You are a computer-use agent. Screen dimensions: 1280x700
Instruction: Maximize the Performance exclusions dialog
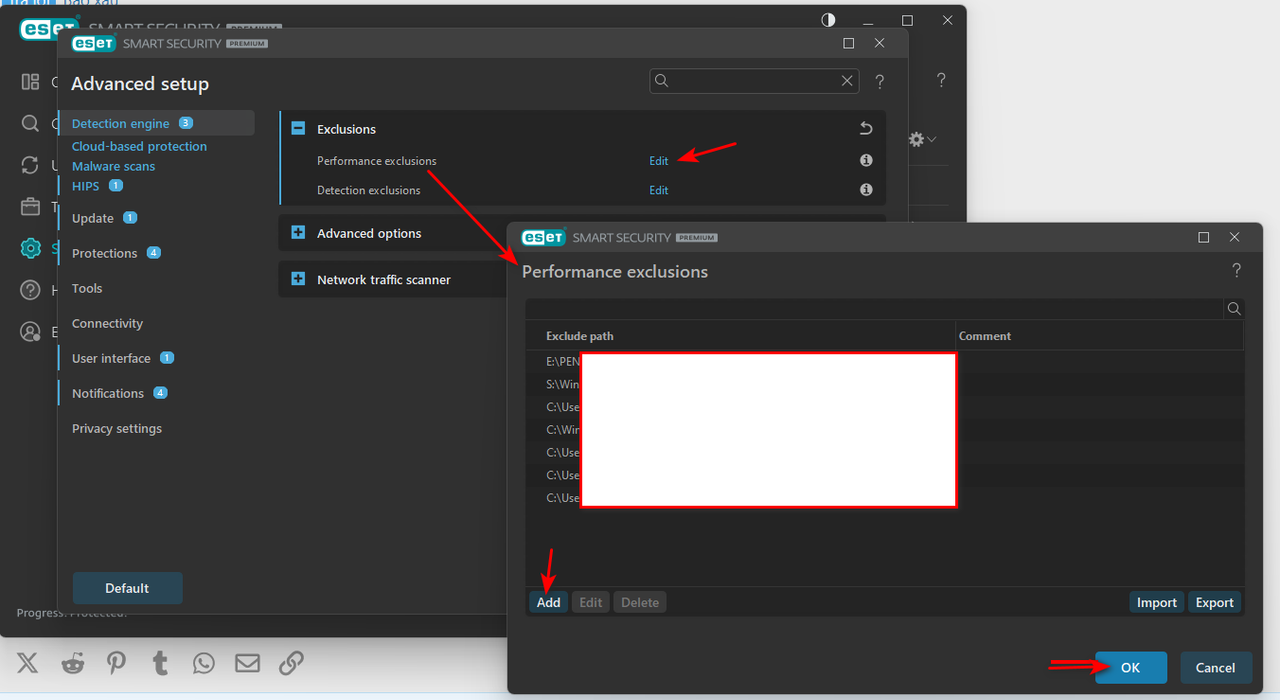(x=1204, y=237)
